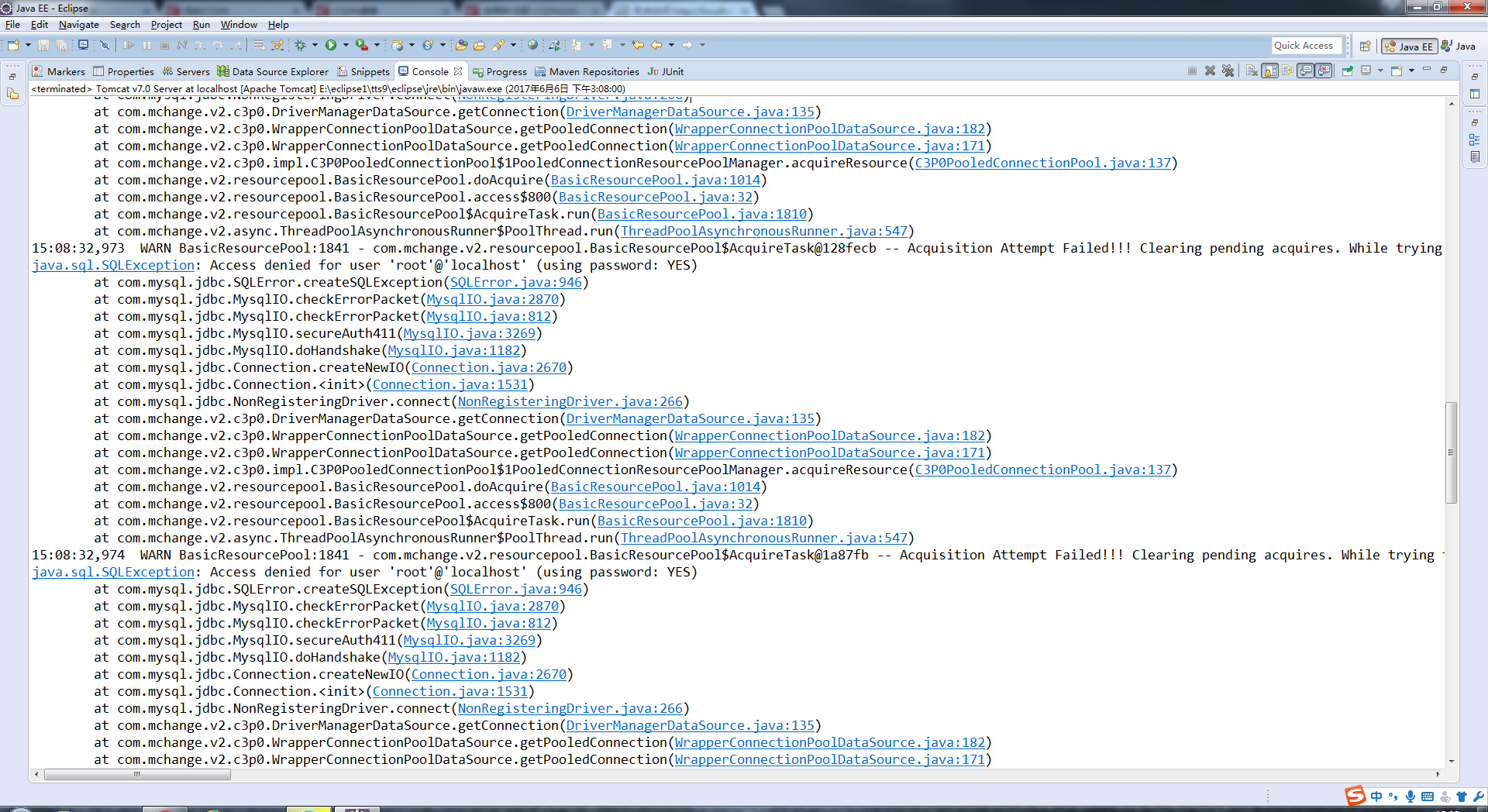Screen dimensions: 1488x812
Task: Open first MysqlIO.java:3269 link
Action: click(x=470, y=333)
